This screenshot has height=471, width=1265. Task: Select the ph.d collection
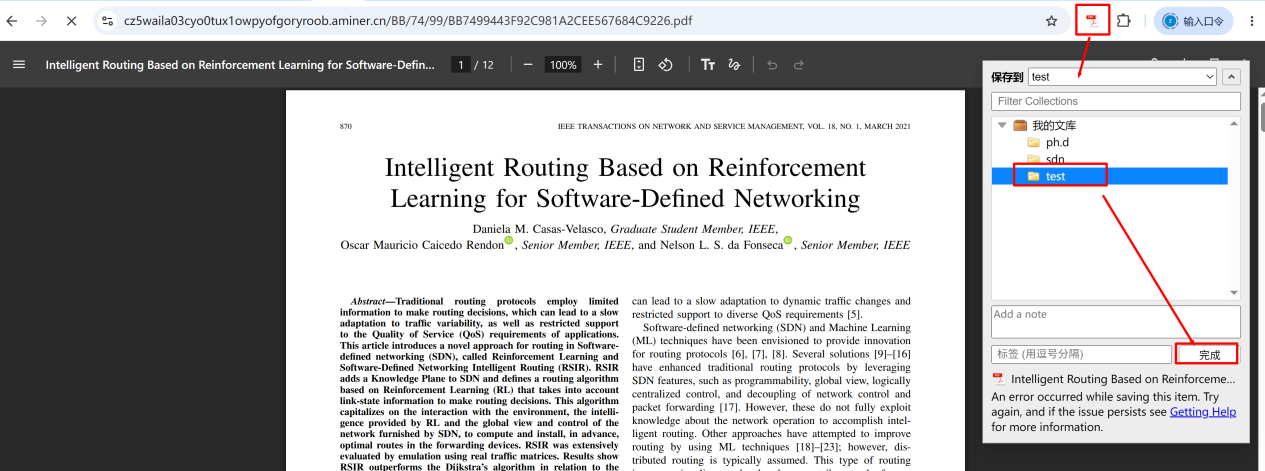[x=1057, y=142]
